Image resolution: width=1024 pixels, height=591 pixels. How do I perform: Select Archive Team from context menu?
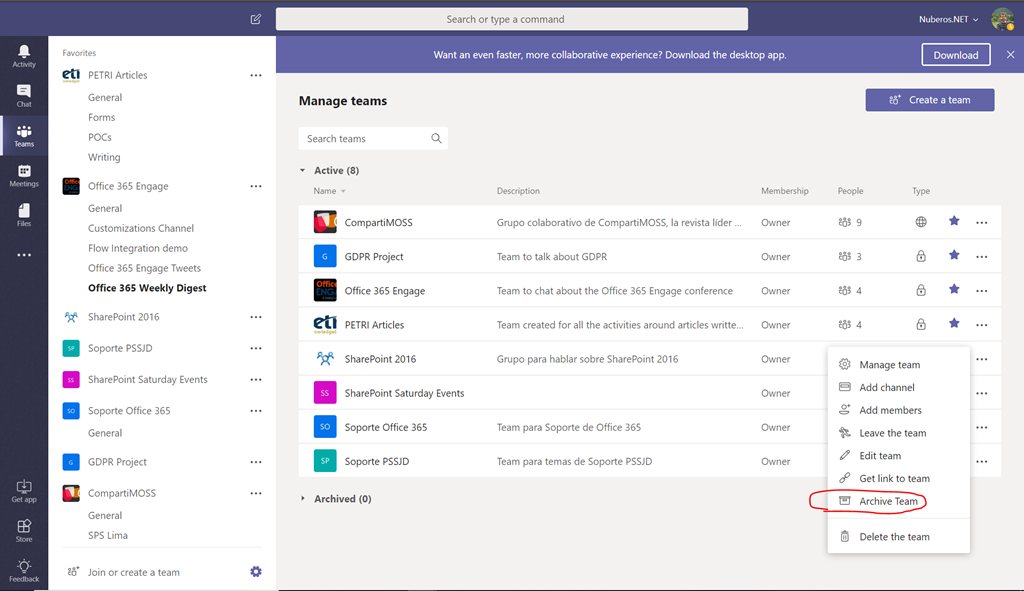pos(898,502)
